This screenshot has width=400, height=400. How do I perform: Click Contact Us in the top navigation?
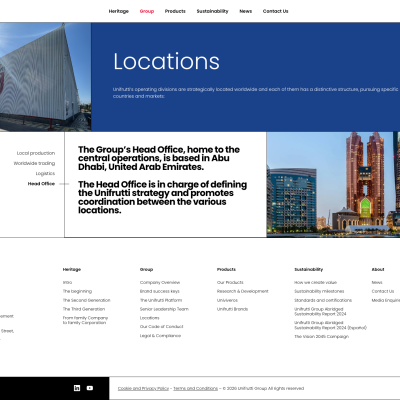pos(276,11)
